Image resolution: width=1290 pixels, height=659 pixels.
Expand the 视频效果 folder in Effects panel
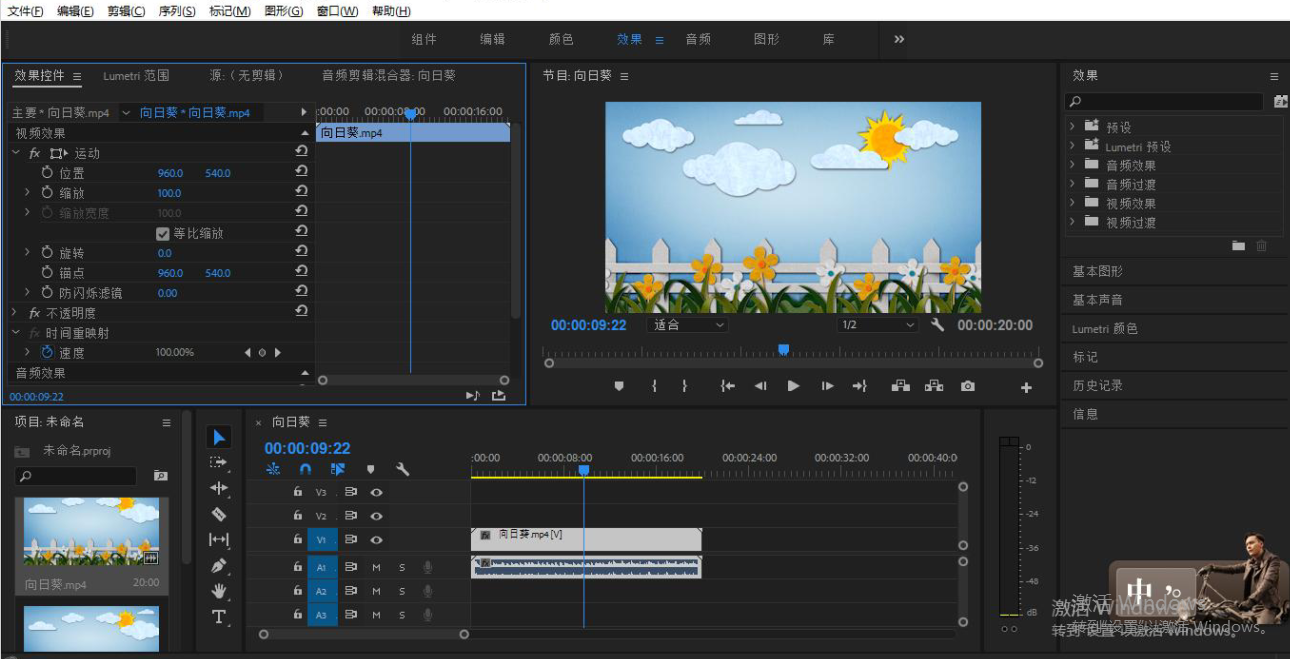[x=1072, y=203]
